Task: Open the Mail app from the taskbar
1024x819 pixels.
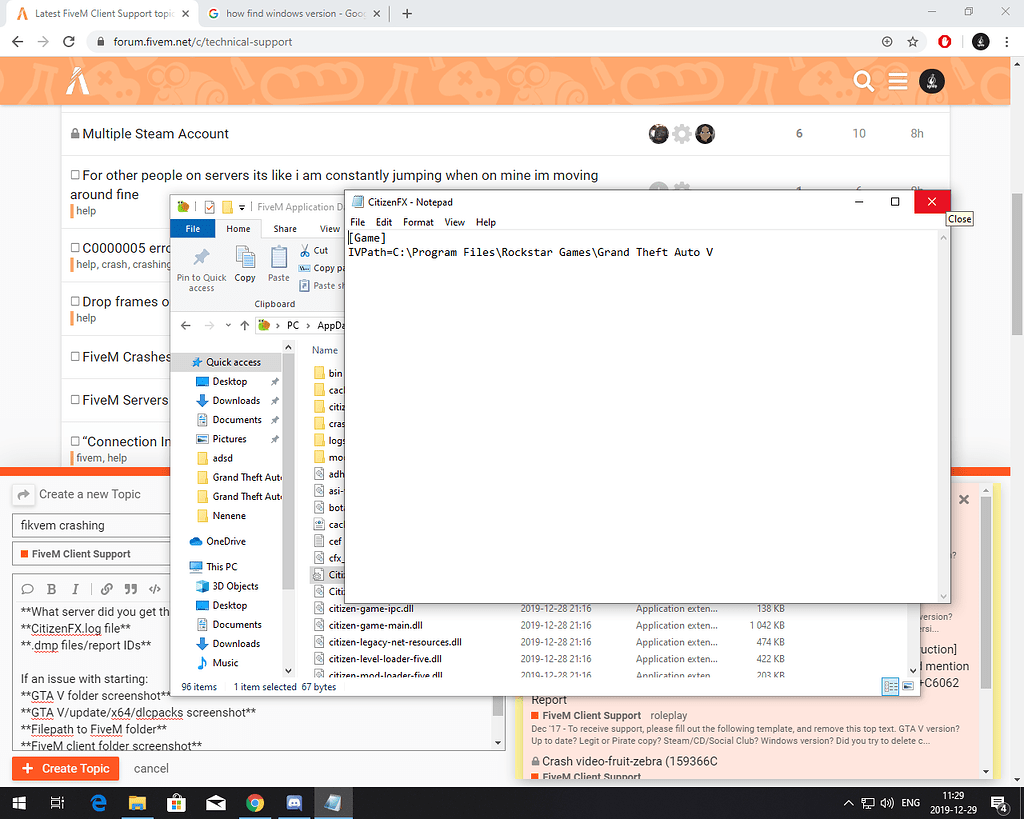Action: click(x=216, y=803)
